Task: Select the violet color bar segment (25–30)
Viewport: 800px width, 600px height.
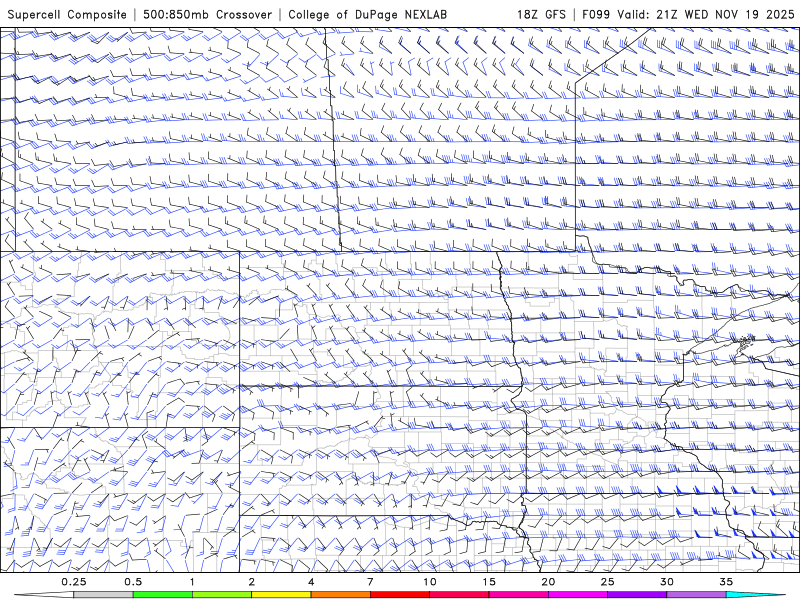Action: click(637, 595)
